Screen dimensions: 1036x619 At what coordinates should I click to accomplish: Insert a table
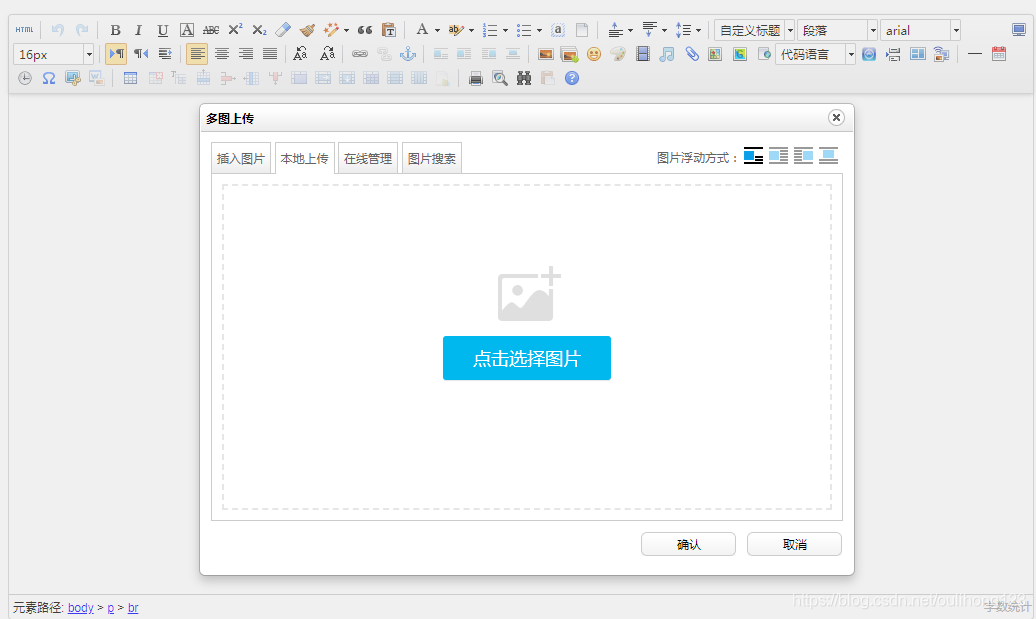(130, 78)
